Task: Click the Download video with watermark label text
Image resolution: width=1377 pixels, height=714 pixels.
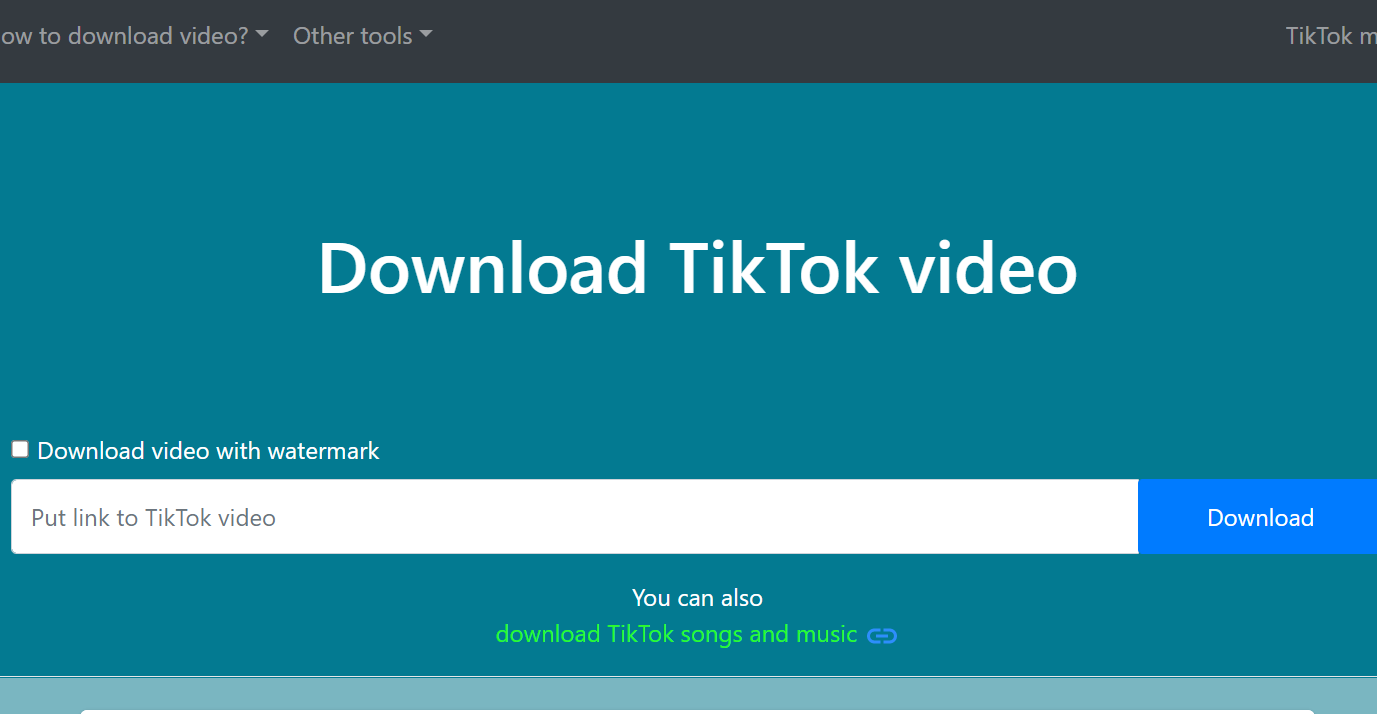Action: [x=208, y=451]
